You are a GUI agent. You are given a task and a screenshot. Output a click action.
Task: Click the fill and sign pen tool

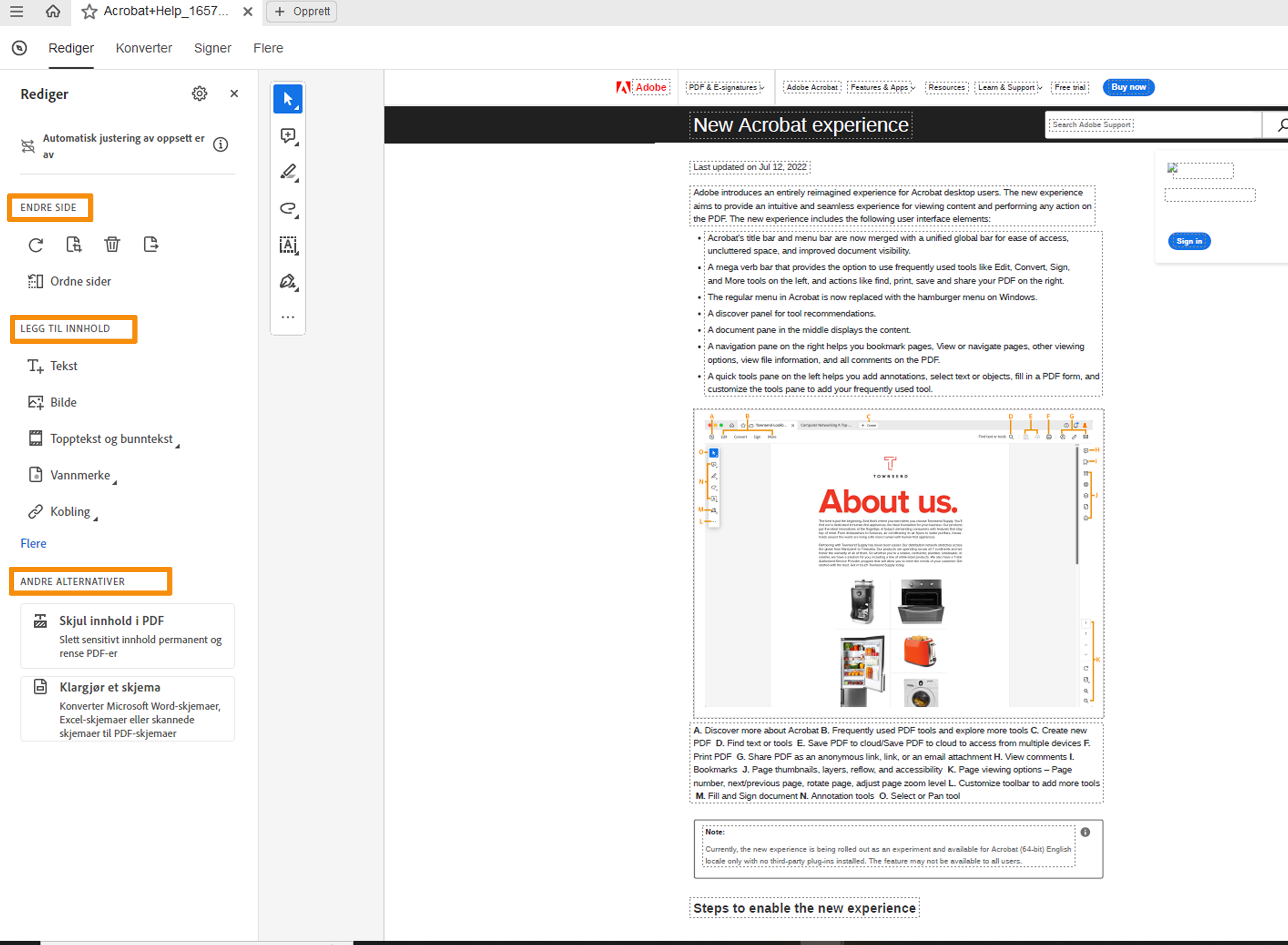pos(288,282)
